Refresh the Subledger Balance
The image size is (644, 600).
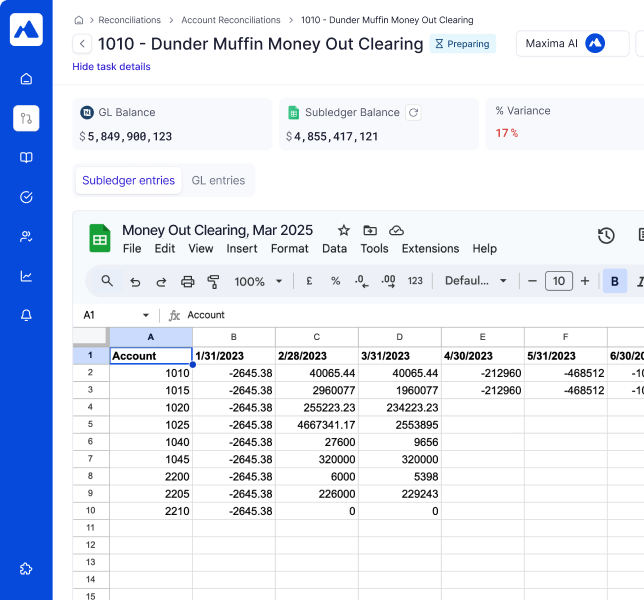[414, 113]
